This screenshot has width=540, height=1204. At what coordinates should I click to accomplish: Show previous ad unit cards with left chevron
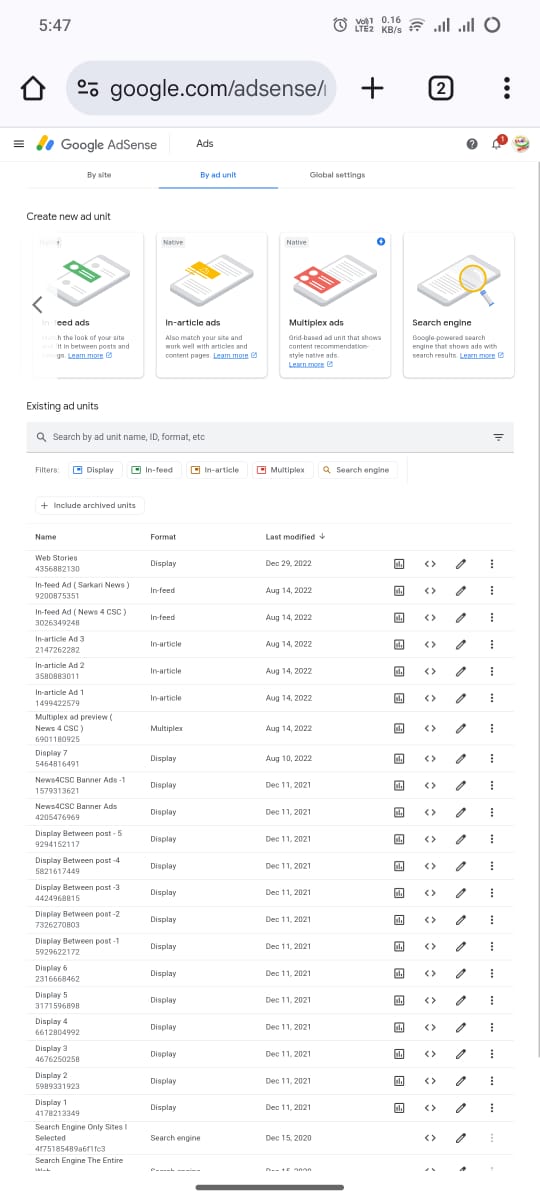pyautogui.click(x=37, y=304)
